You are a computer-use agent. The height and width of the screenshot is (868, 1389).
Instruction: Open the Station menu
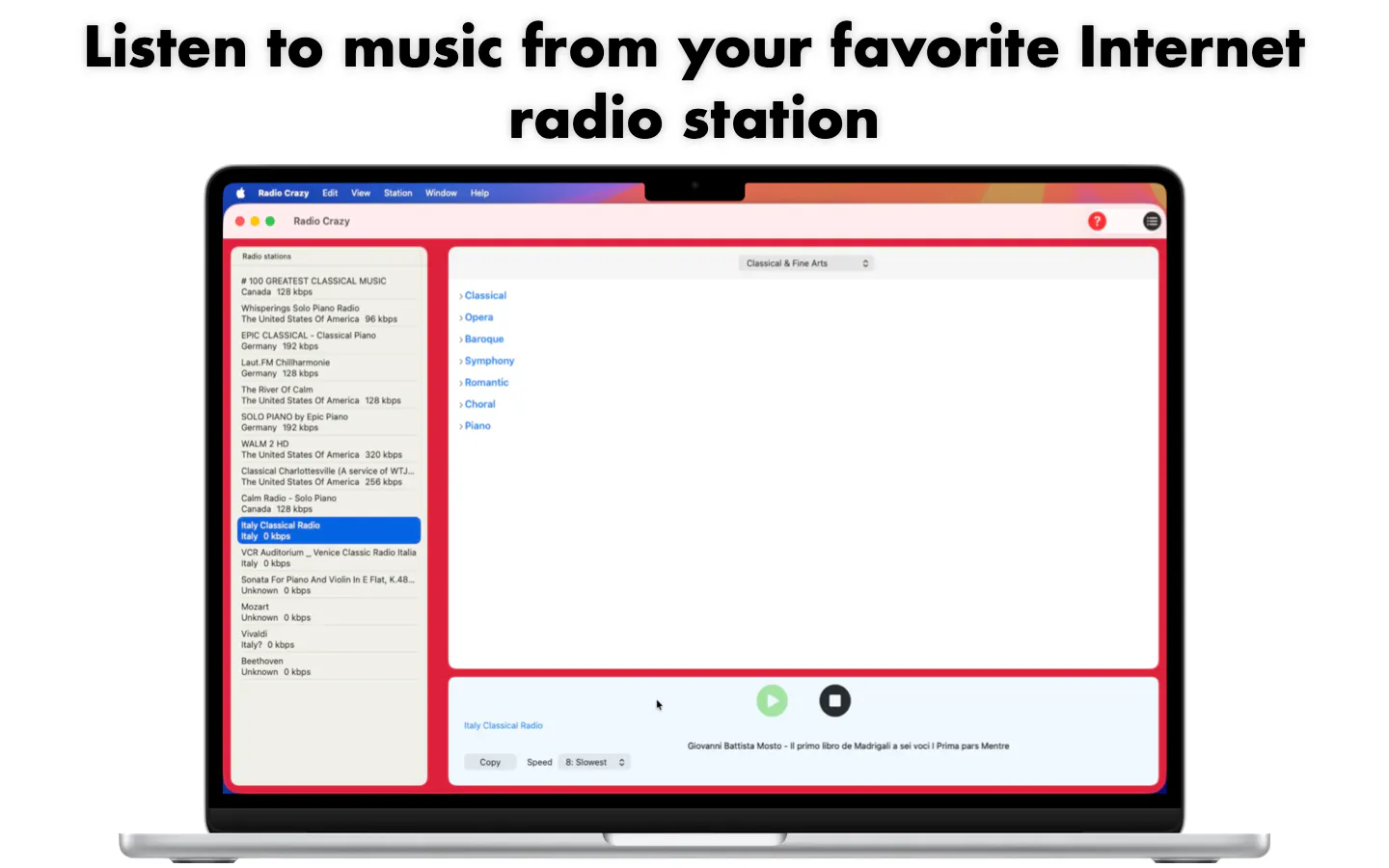point(398,193)
